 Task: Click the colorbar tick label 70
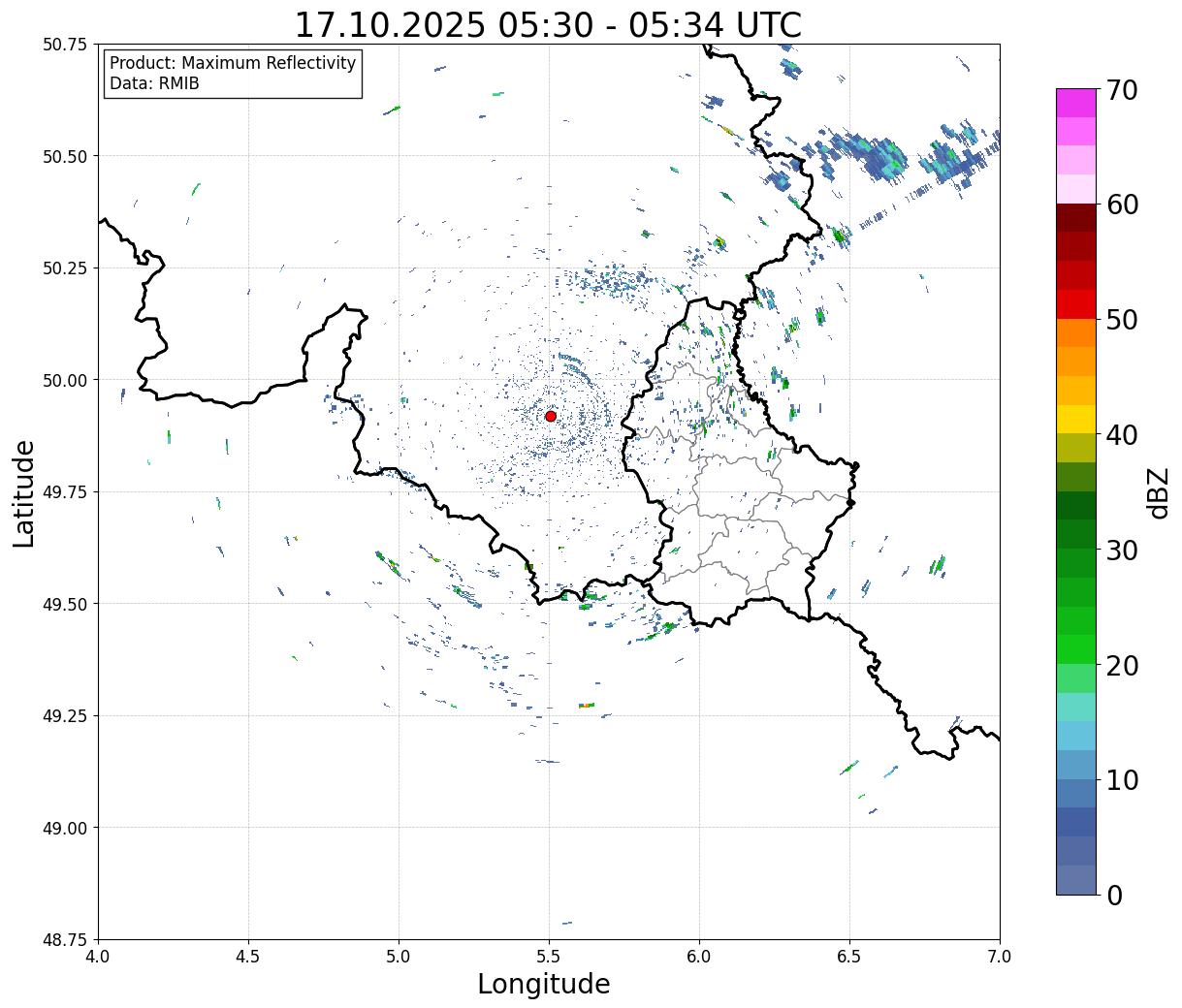coord(1121,90)
